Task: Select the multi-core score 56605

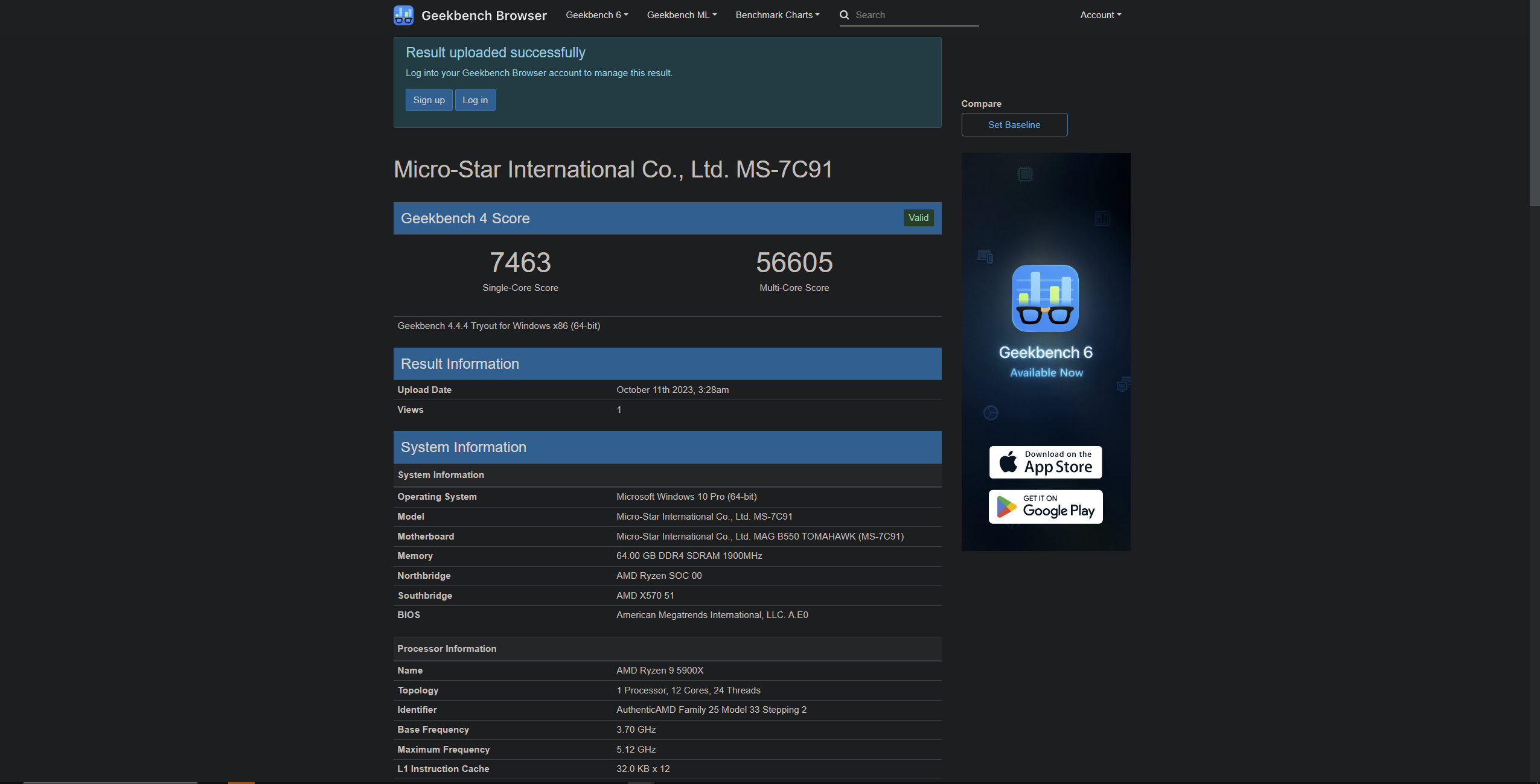Action: pyautogui.click(x=794, y=263)
